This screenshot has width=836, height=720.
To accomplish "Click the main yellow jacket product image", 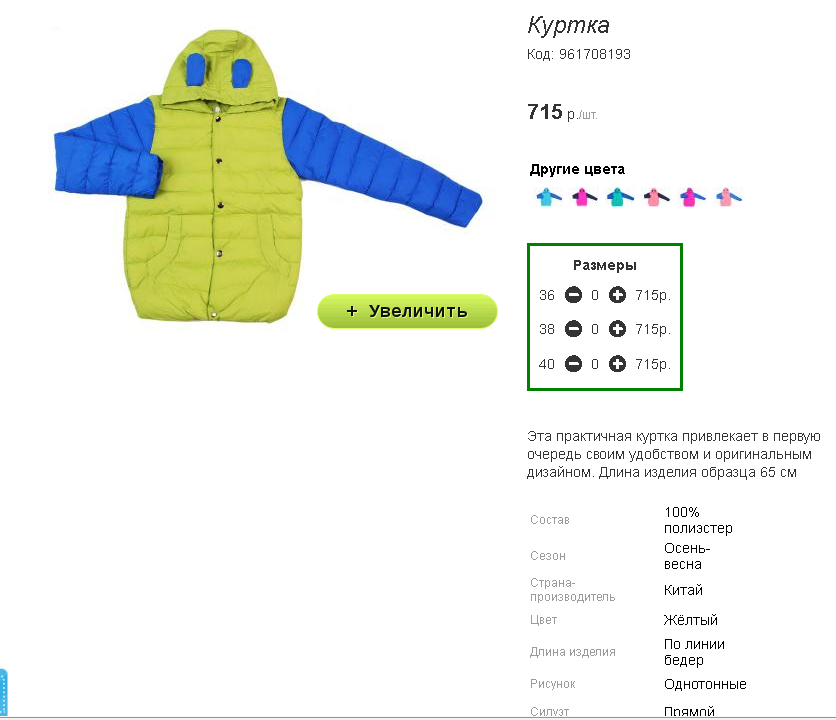I will (268, 176).
